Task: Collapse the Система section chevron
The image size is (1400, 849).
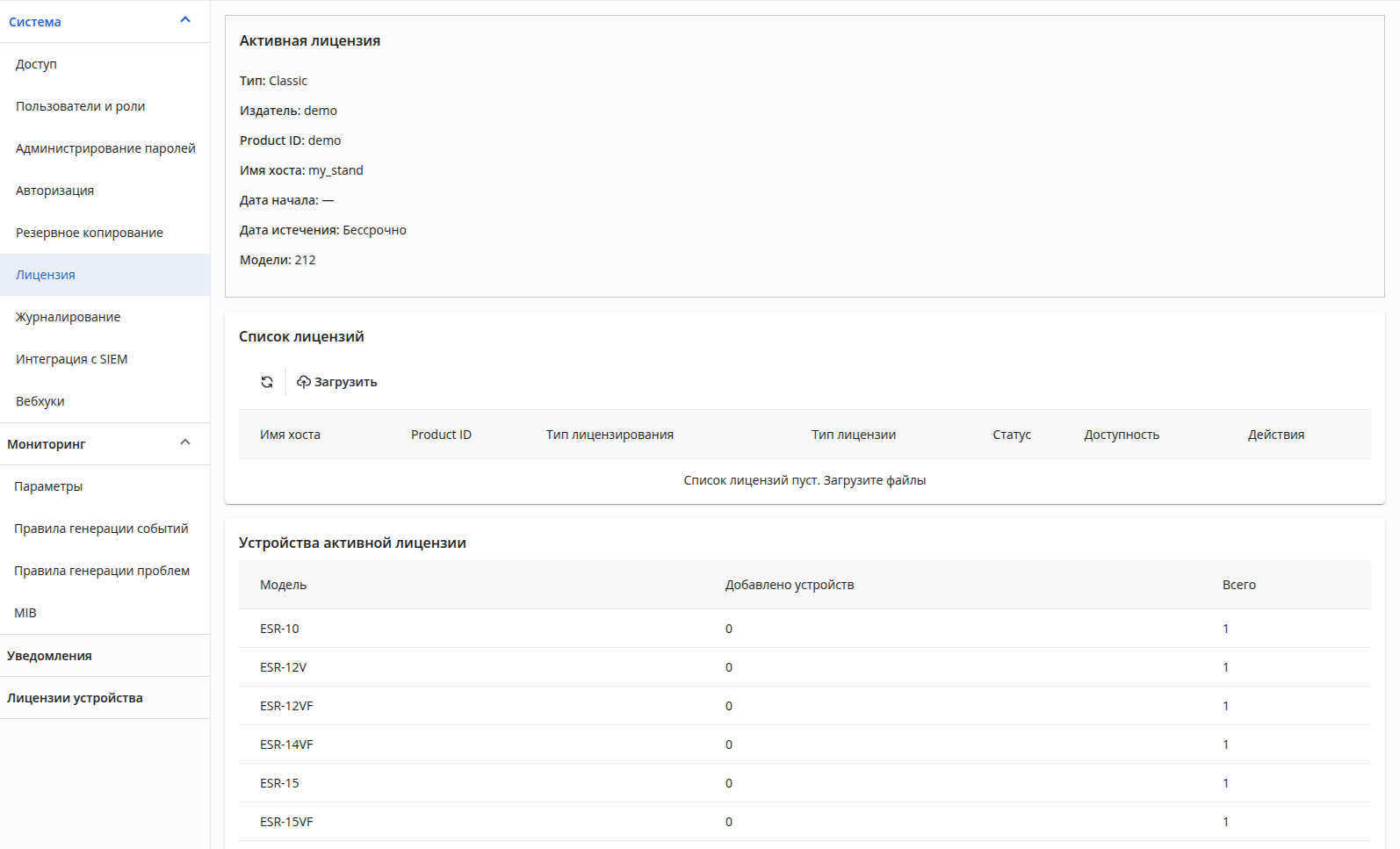Action: tap(185, 20)
